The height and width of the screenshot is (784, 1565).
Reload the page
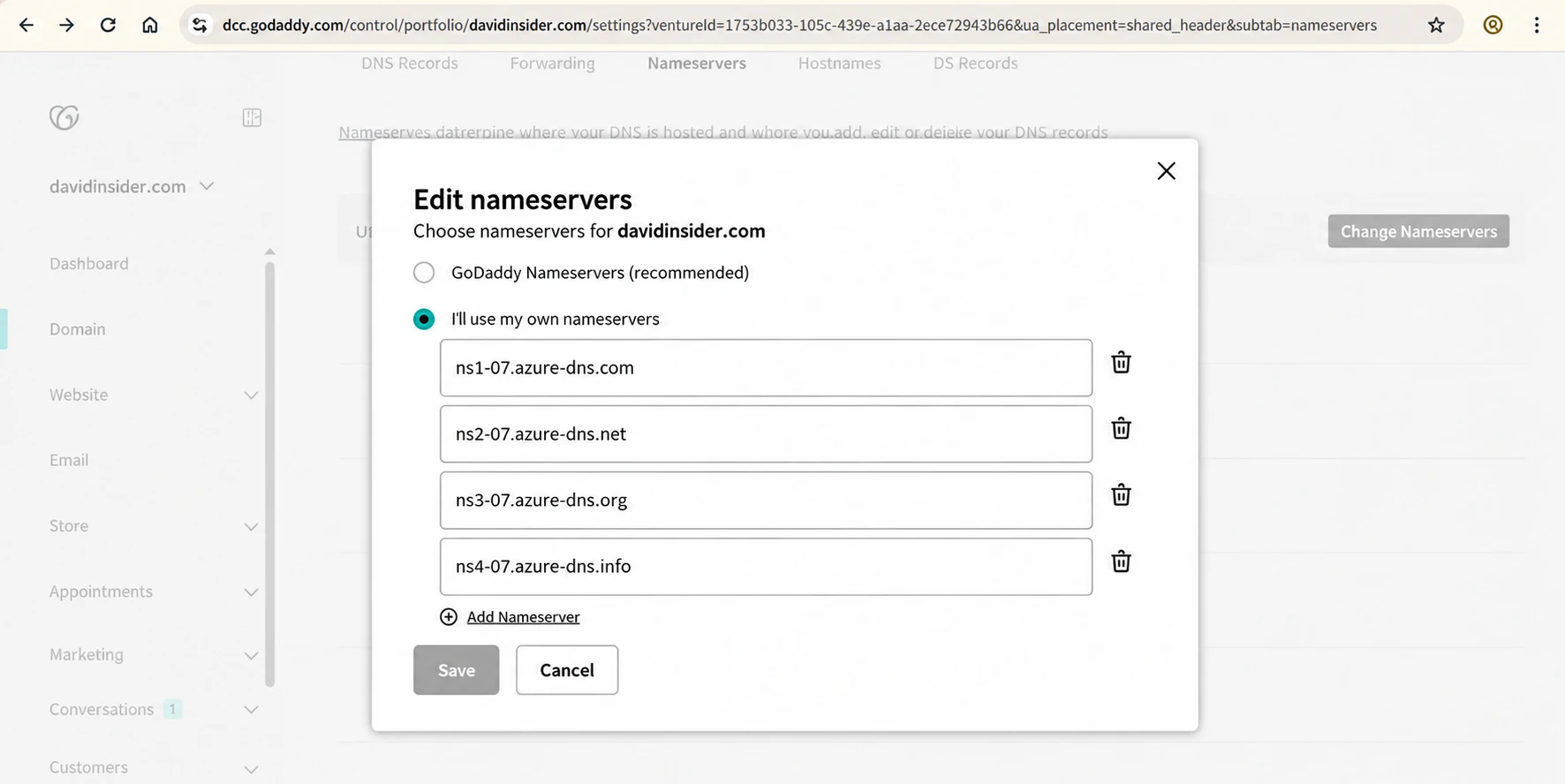tap(108, 25)
